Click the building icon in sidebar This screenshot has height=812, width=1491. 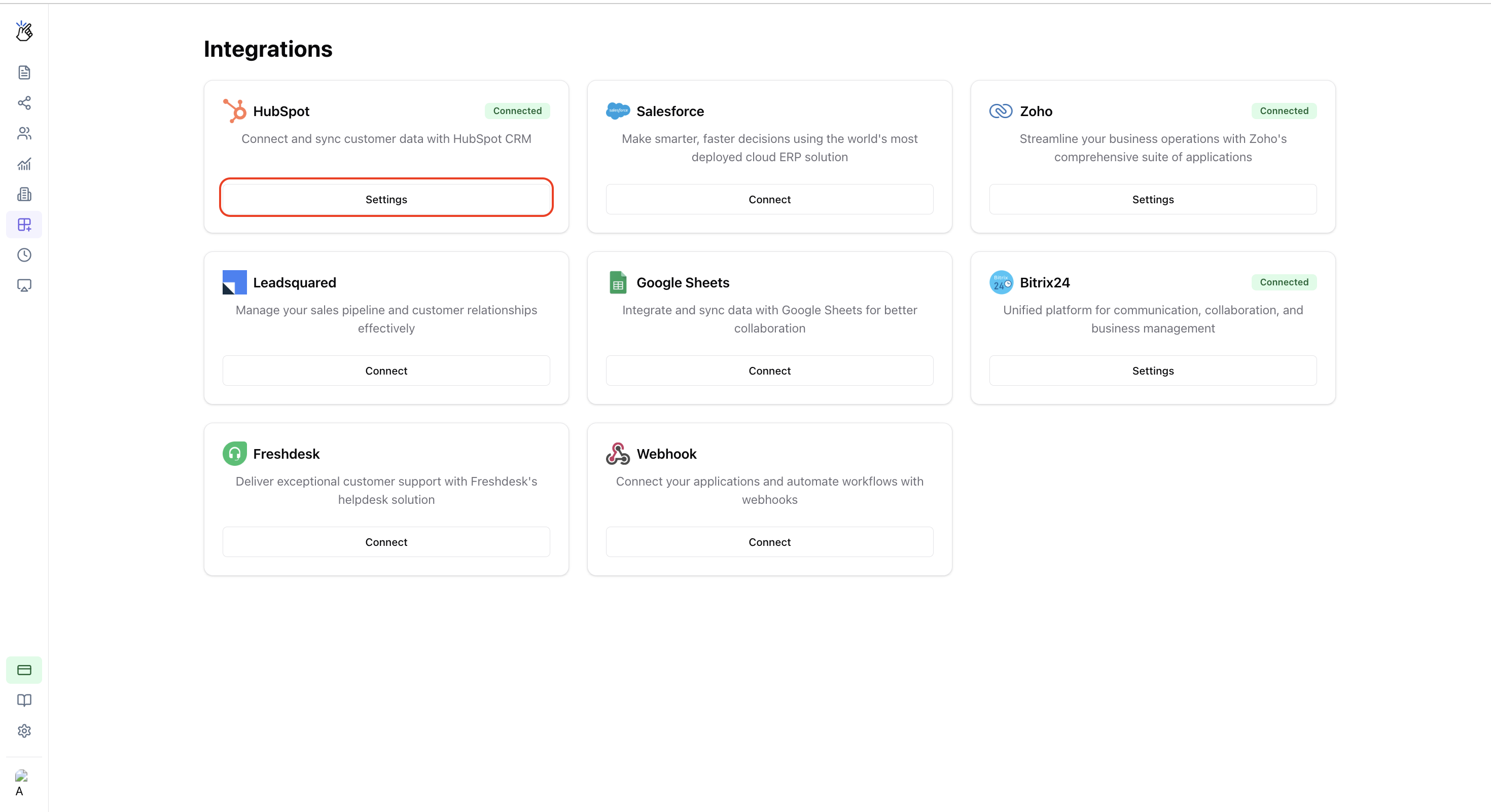[24, 194]
